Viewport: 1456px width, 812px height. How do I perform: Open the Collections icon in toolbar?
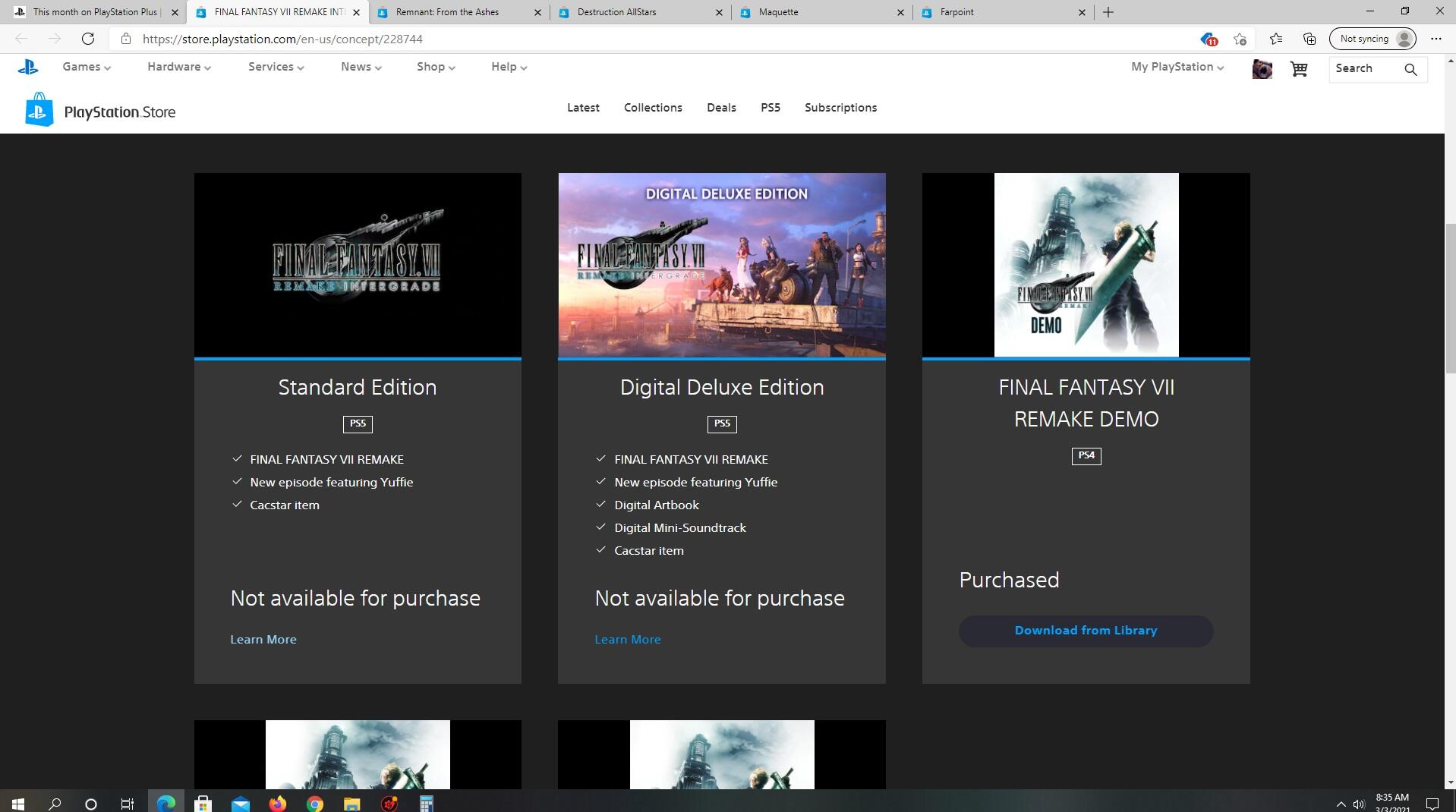[1309, 39]
